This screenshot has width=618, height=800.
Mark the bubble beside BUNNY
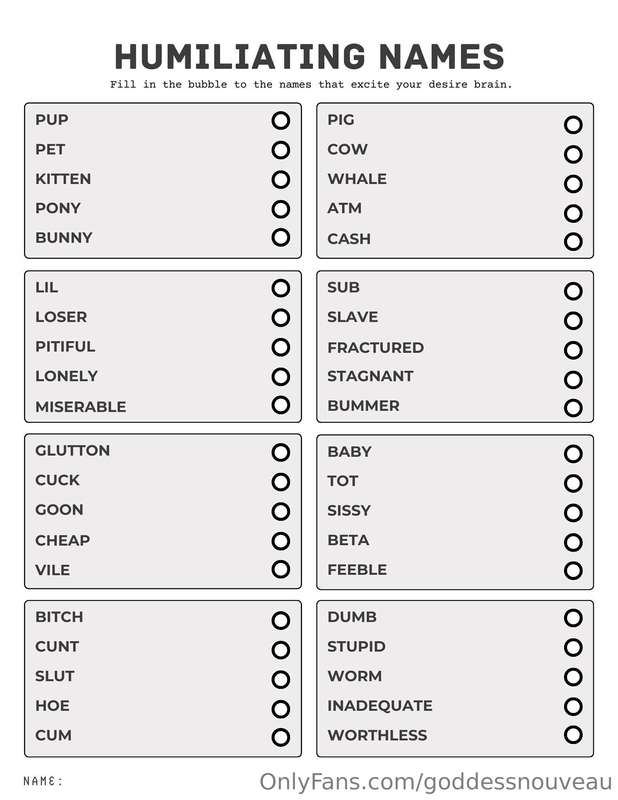pyautogui.click(x=281, y=237)
